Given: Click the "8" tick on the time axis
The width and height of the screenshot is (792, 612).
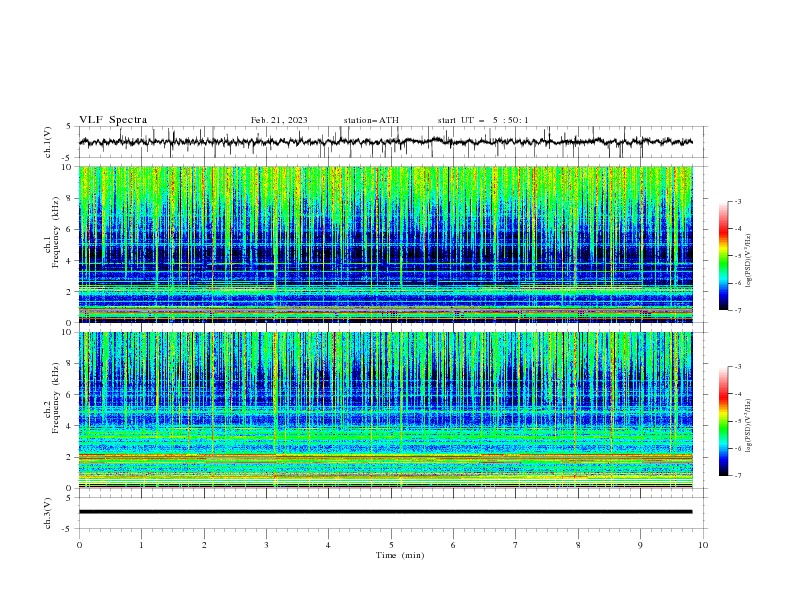Looking at the screenshot, I should 578,545.
